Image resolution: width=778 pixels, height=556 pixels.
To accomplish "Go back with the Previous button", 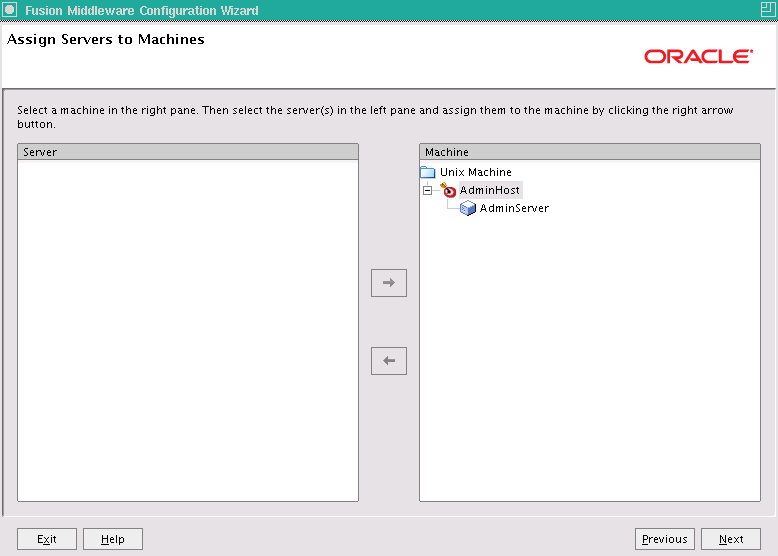I will click(664, 539).
